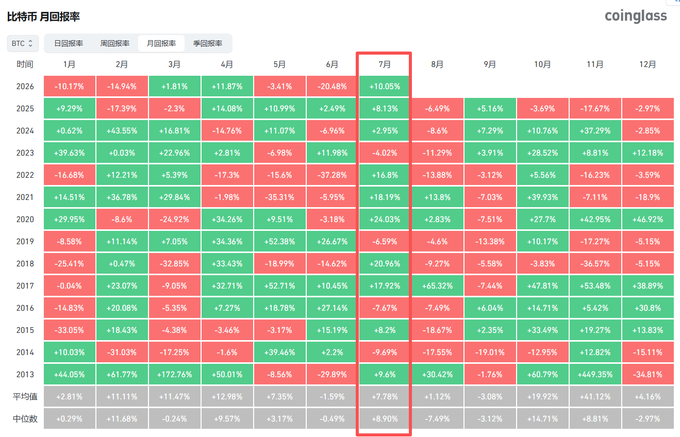680x437 pixels.
Task: Click the -31.03% cell for February 2014
Action: coord(122,352)
